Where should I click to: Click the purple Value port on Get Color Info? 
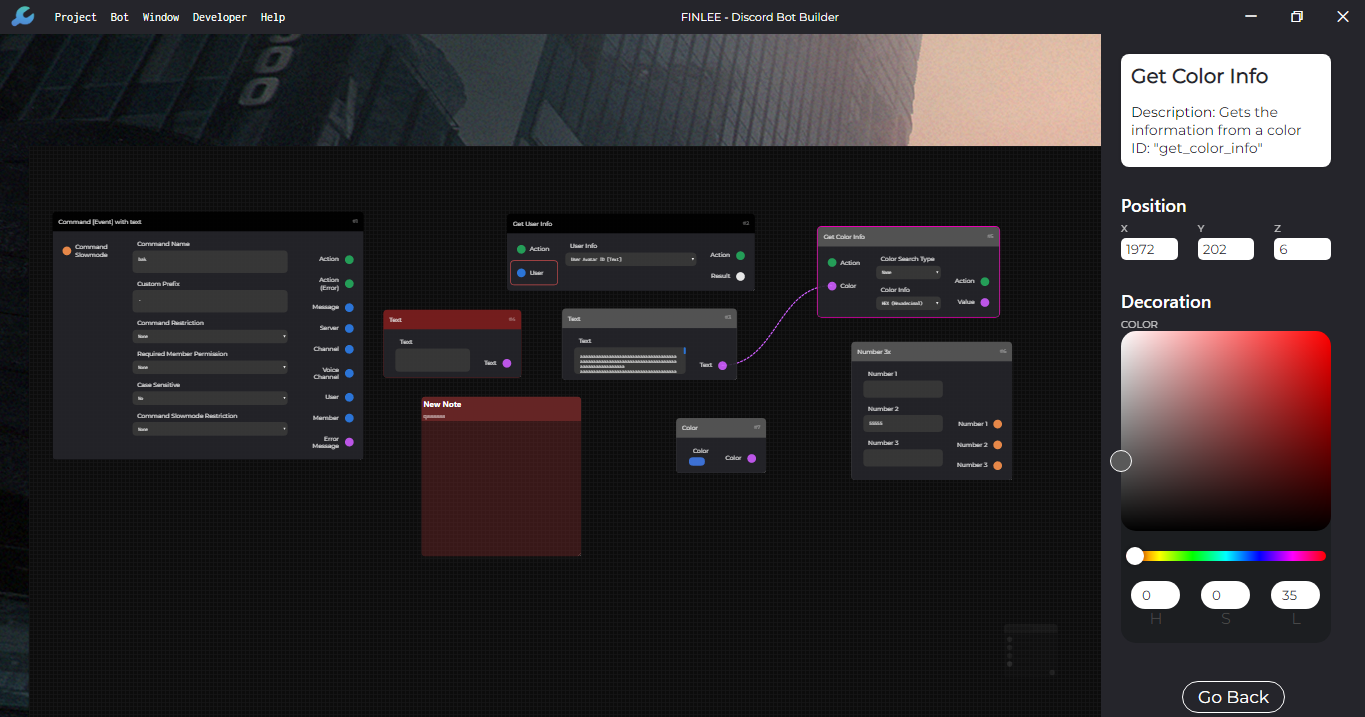[985, 302]
